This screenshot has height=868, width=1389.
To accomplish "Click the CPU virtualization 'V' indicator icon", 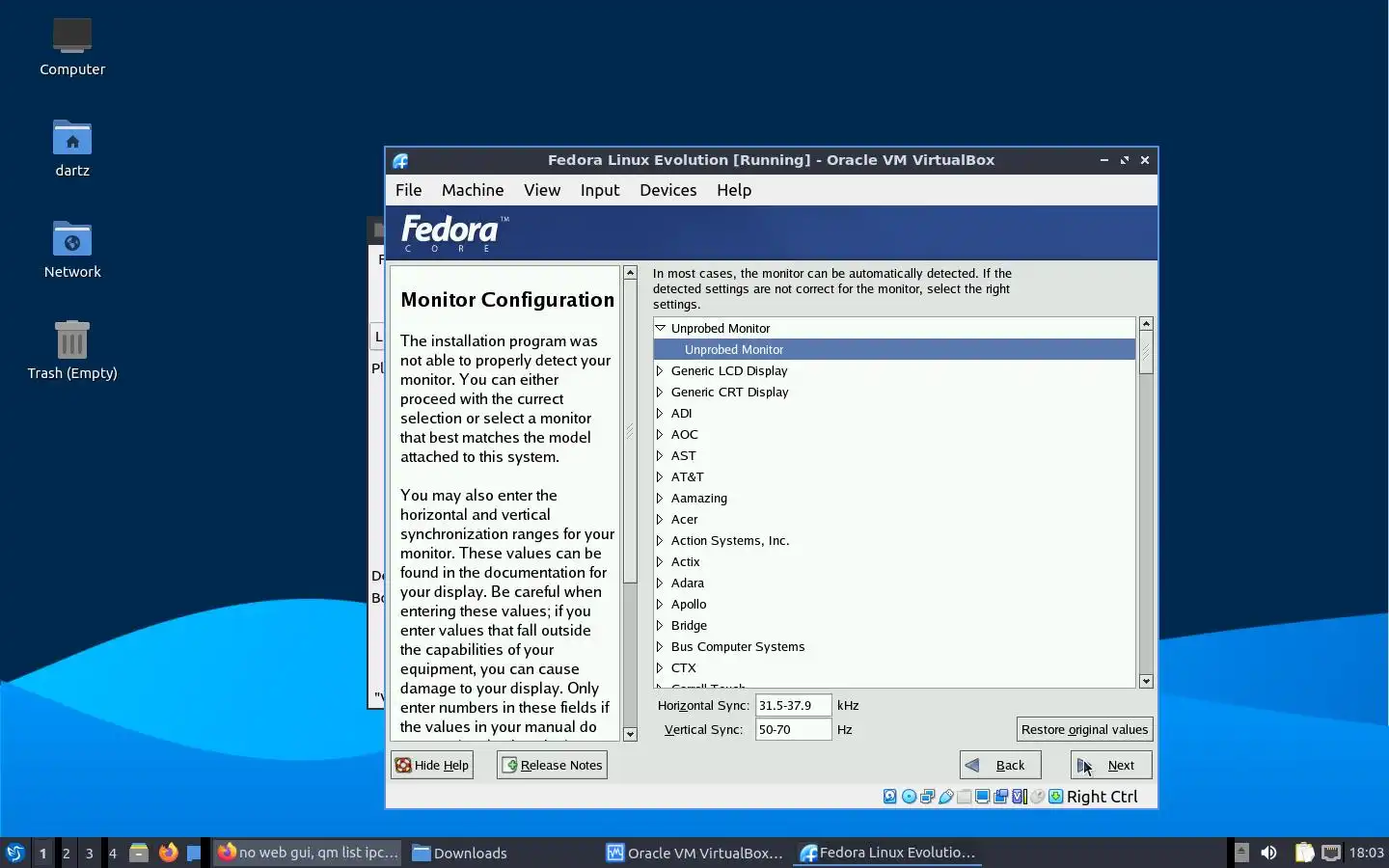I will [x=1019, y=797].
